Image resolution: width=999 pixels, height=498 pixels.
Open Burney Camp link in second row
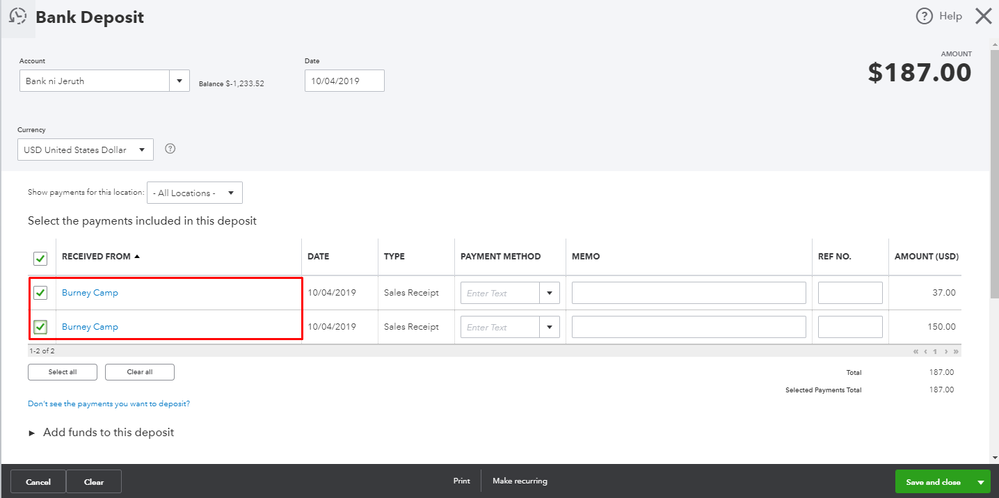click(90, 327)
